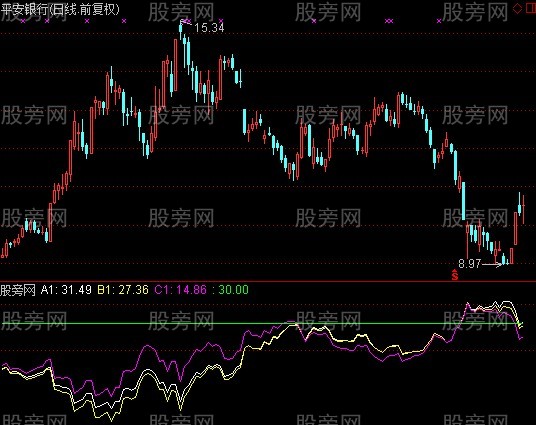Select the green 30.00 reference value

coord(233,290)
